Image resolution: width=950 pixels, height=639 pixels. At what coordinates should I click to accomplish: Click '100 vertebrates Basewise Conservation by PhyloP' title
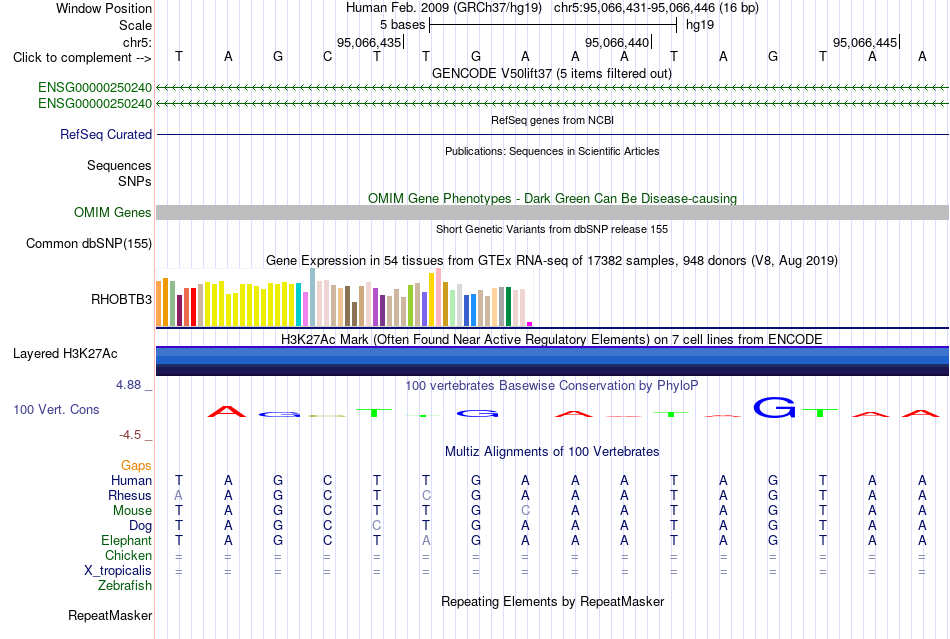click(x=552, y=385)
